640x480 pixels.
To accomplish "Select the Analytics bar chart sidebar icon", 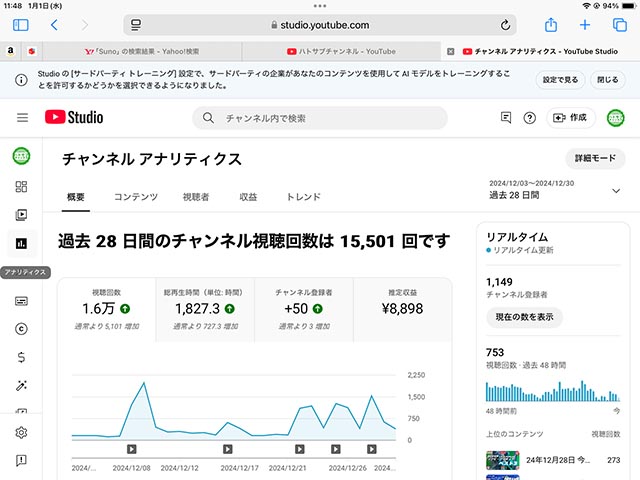I will click(21, 244).
